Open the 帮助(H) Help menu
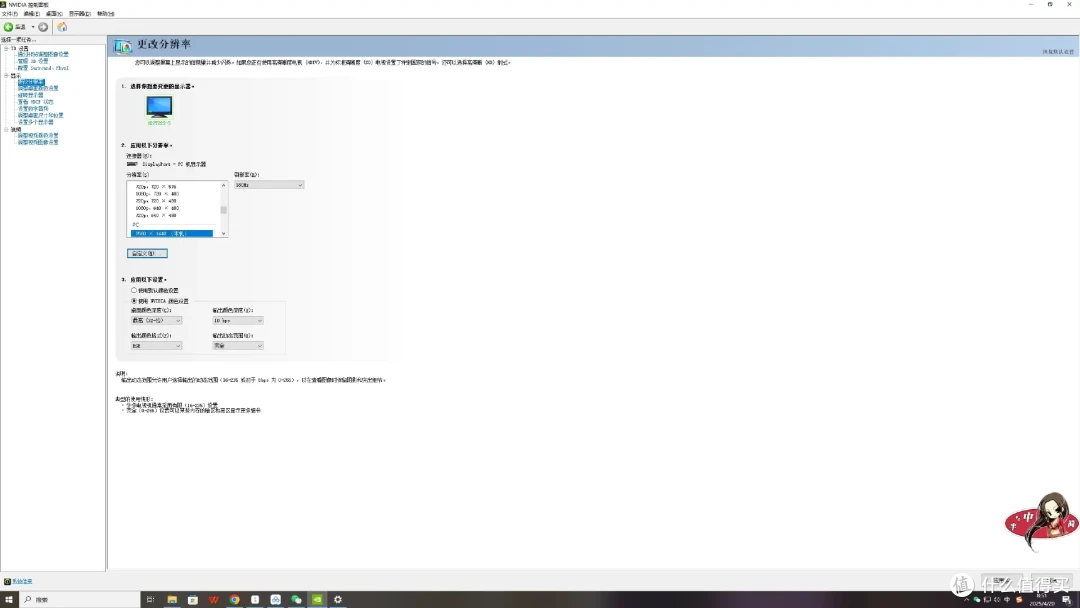 pyautogui.click(x=105, y=14)
